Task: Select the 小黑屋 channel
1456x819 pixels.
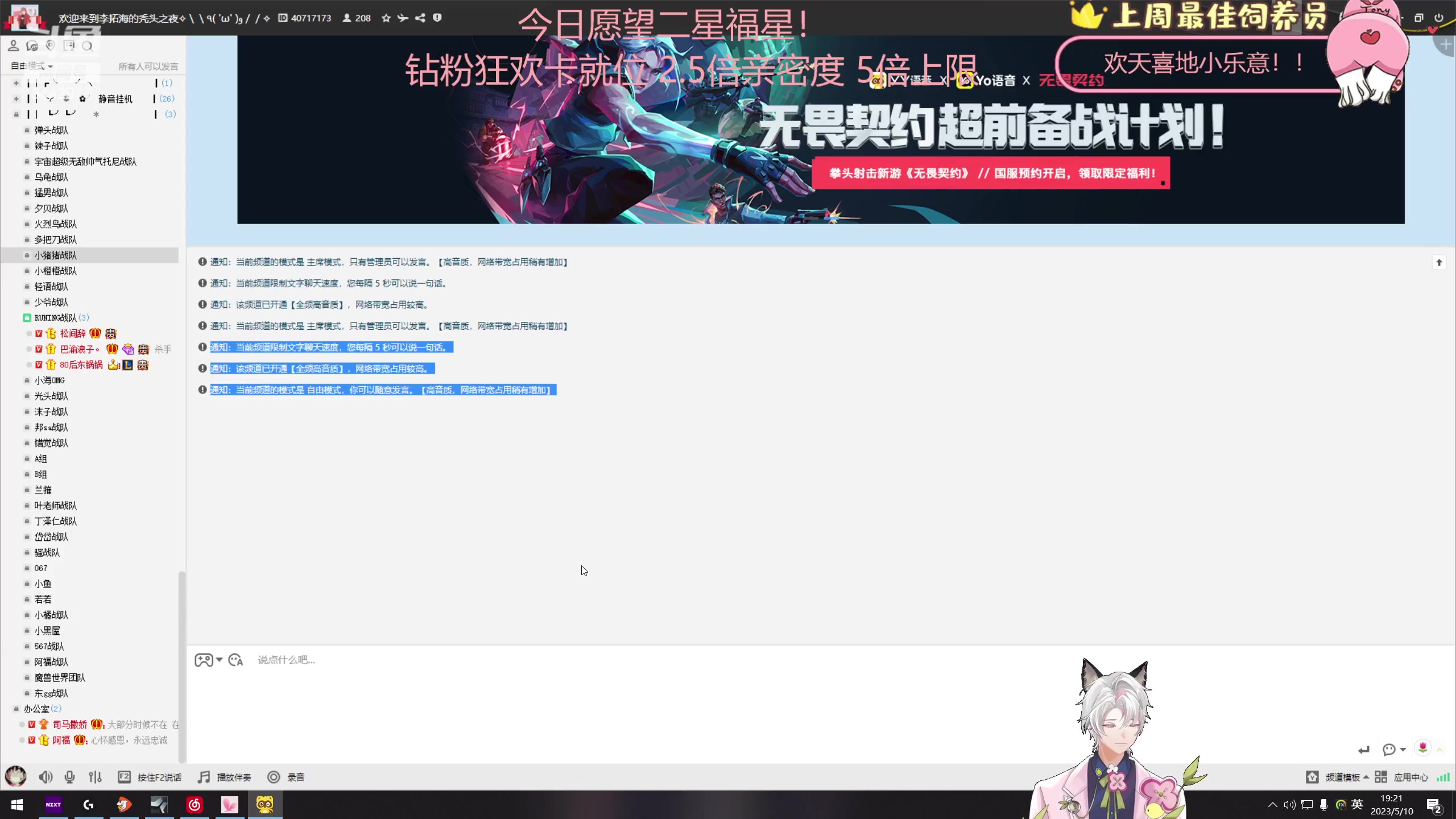Action: [x=47, y=631]
